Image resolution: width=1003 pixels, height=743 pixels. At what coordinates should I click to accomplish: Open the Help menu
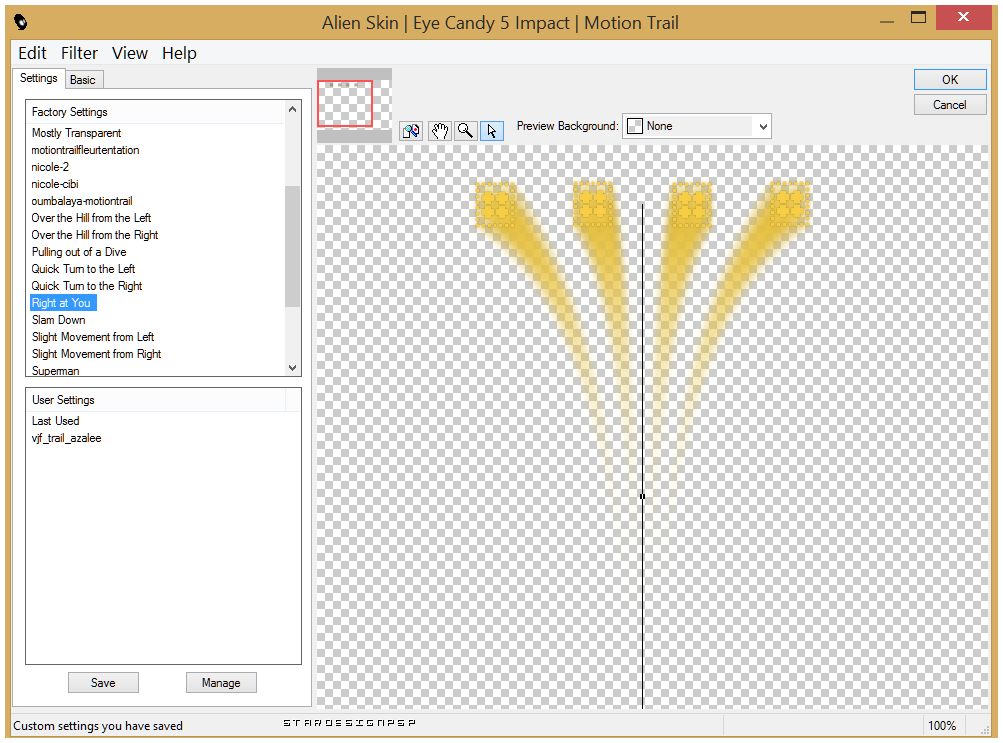pyautogui.click(x=179, y=53)
